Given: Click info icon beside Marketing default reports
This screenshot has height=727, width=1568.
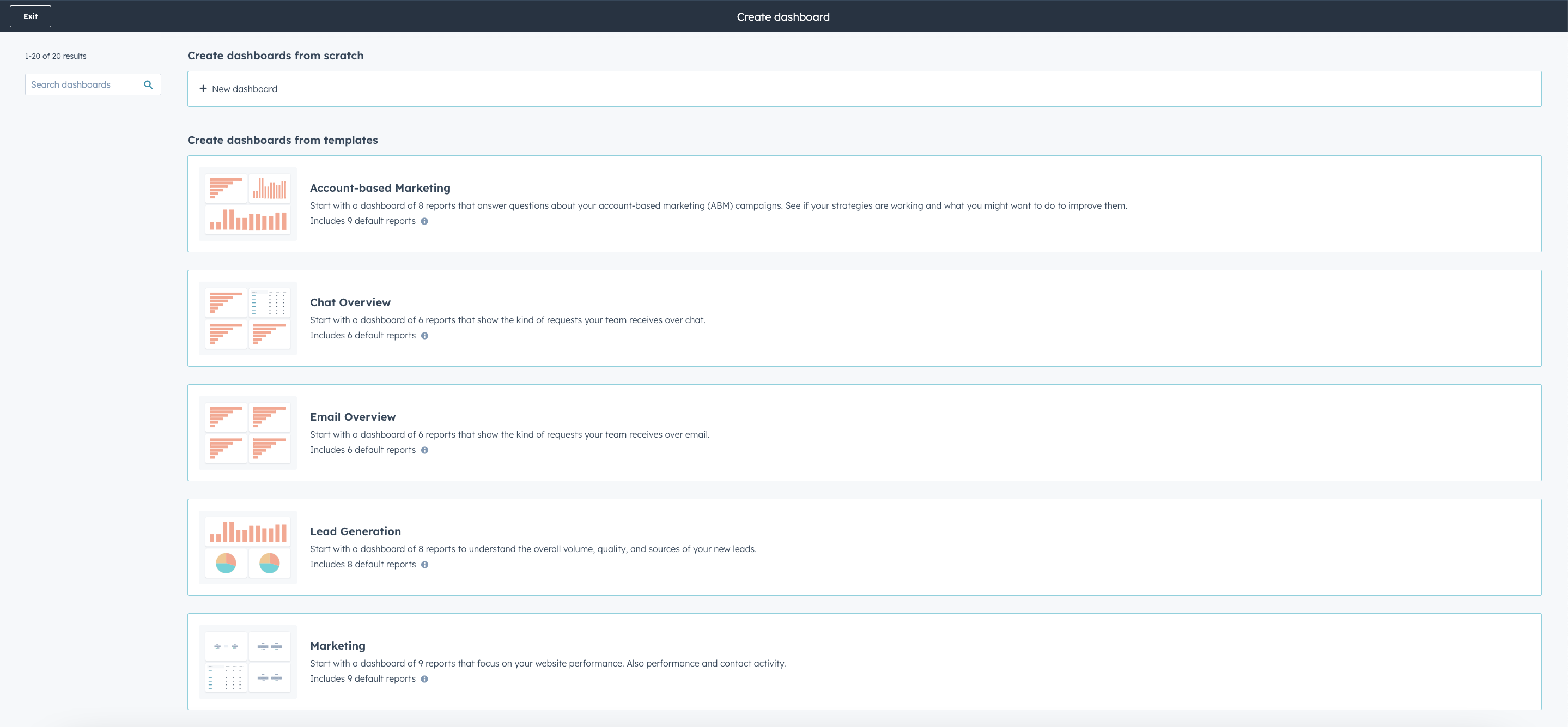Looking at the screenshot, I should coord(424,680).
